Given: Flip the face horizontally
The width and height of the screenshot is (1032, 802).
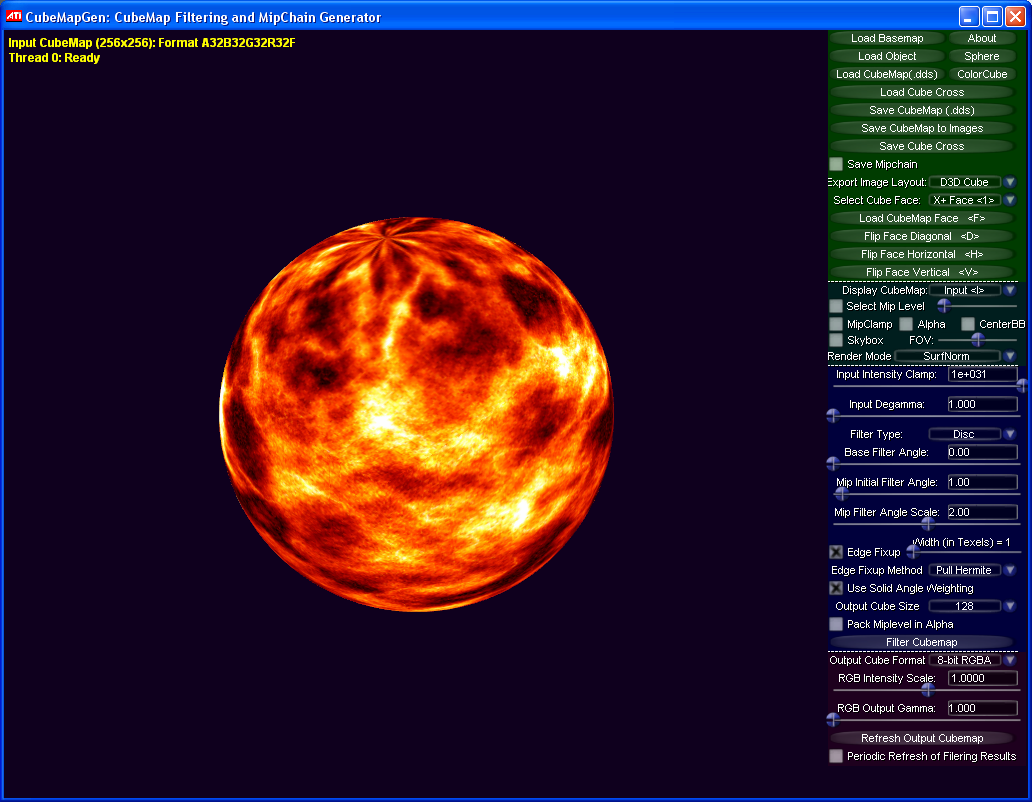Looking at the screenshot, I should tap(921, 254).
